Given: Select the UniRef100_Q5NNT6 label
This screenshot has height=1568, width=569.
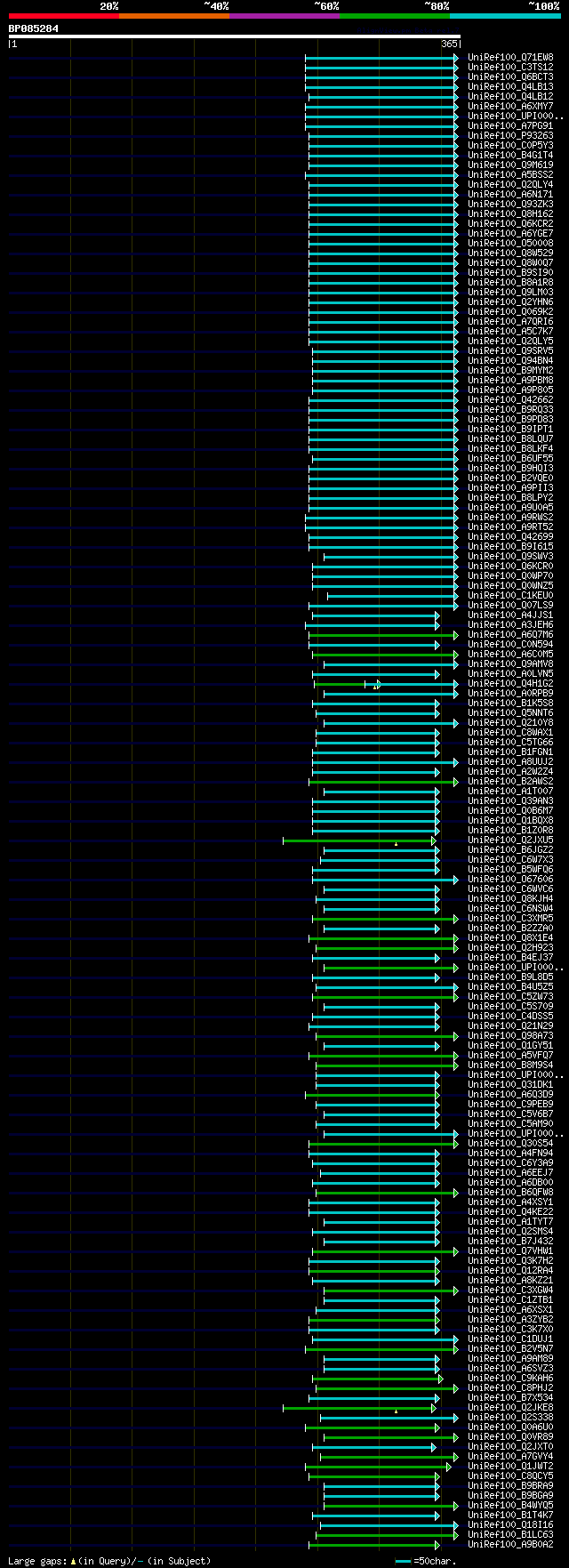Looking at the screenshot, I should (x=510, y=712).
